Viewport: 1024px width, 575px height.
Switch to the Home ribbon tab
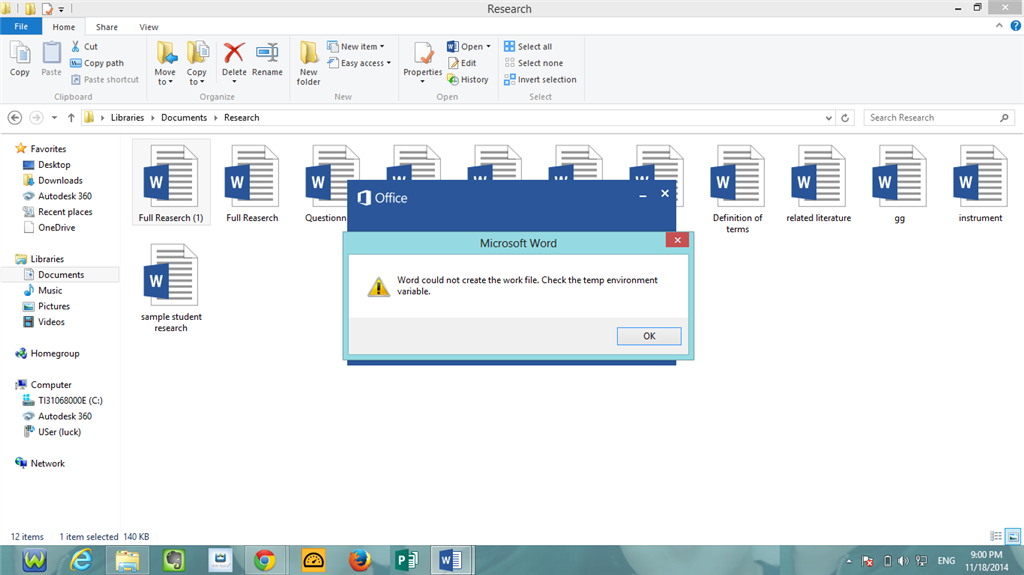point(63,27)
